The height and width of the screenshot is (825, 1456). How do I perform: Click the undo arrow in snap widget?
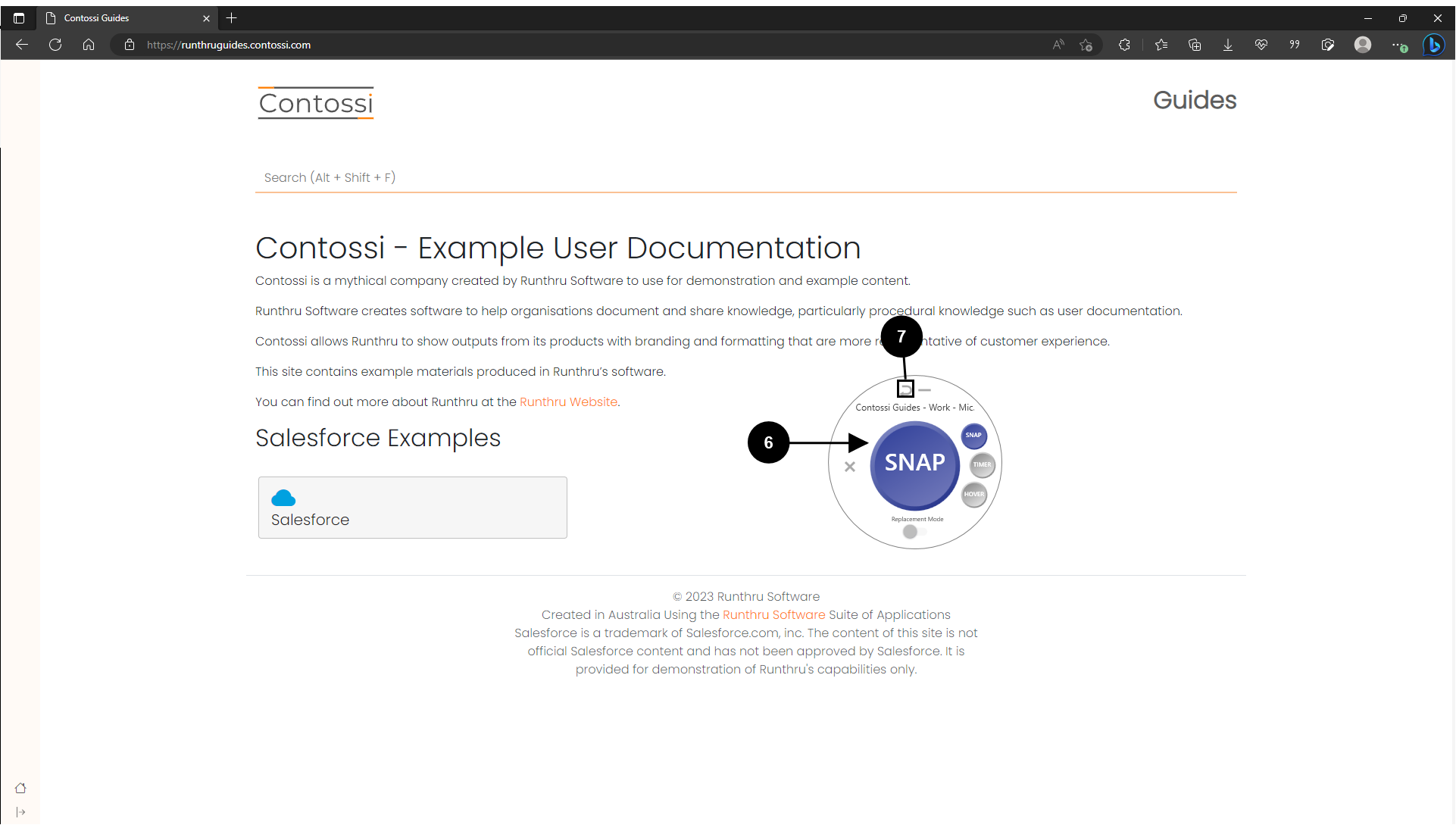tap(905, 389)
